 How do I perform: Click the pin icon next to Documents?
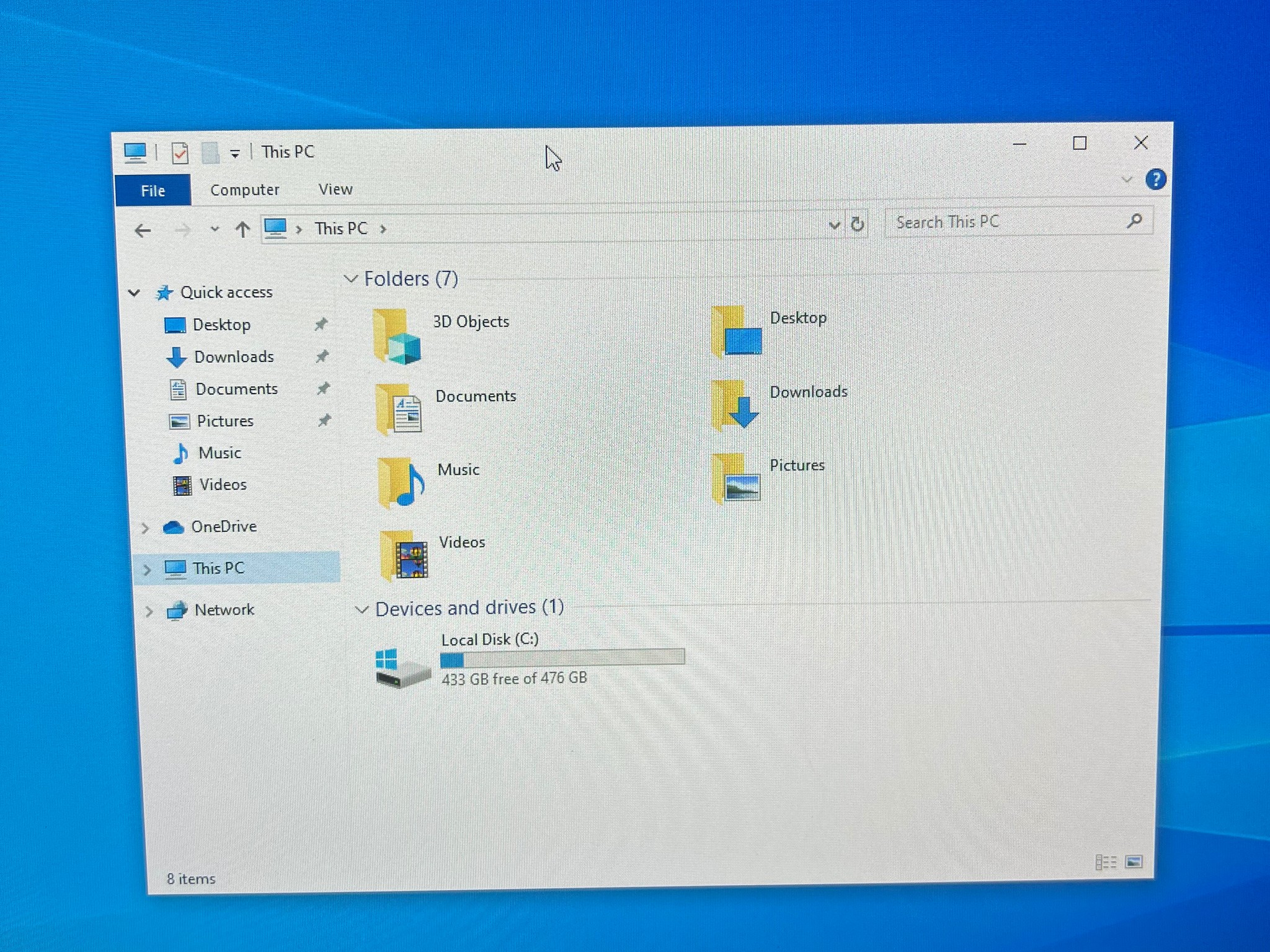pos(323,389)
